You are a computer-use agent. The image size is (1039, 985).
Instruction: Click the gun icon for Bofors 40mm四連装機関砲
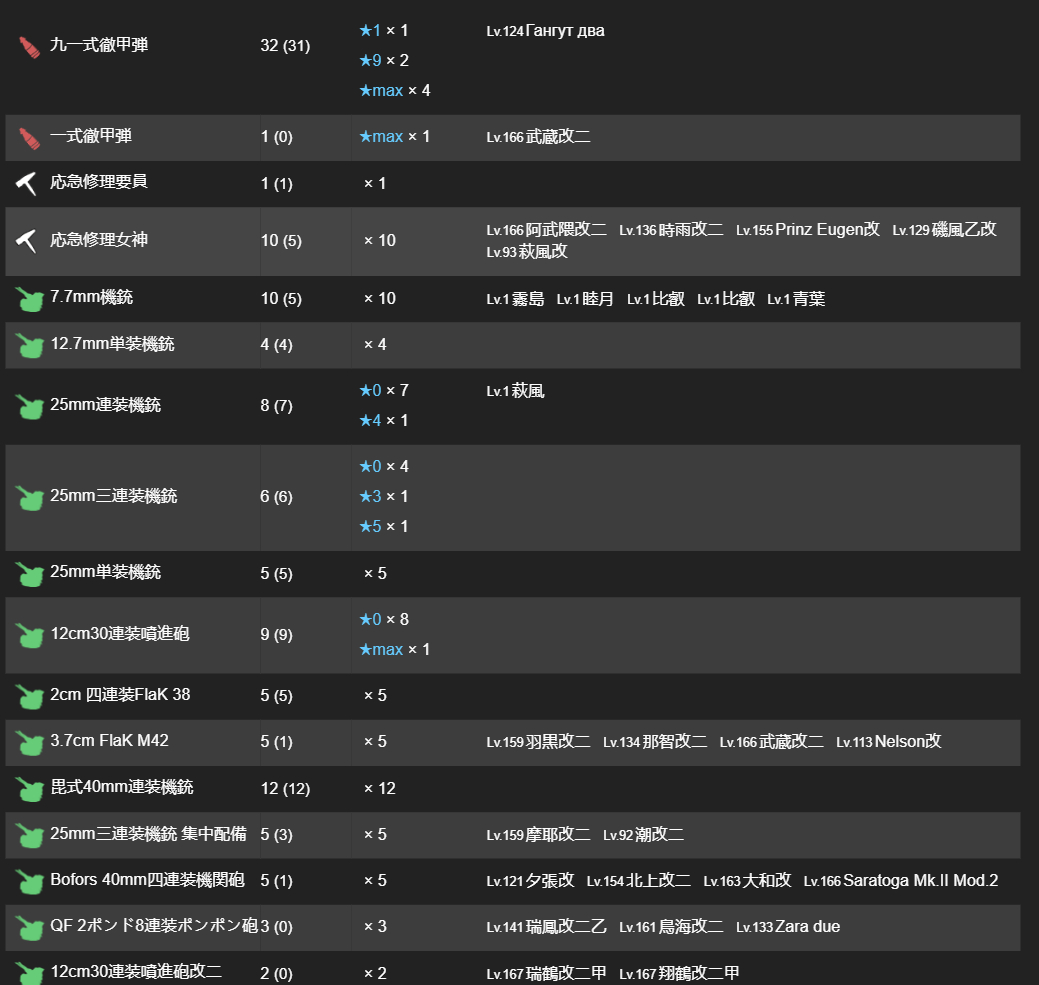pos(29,882)
